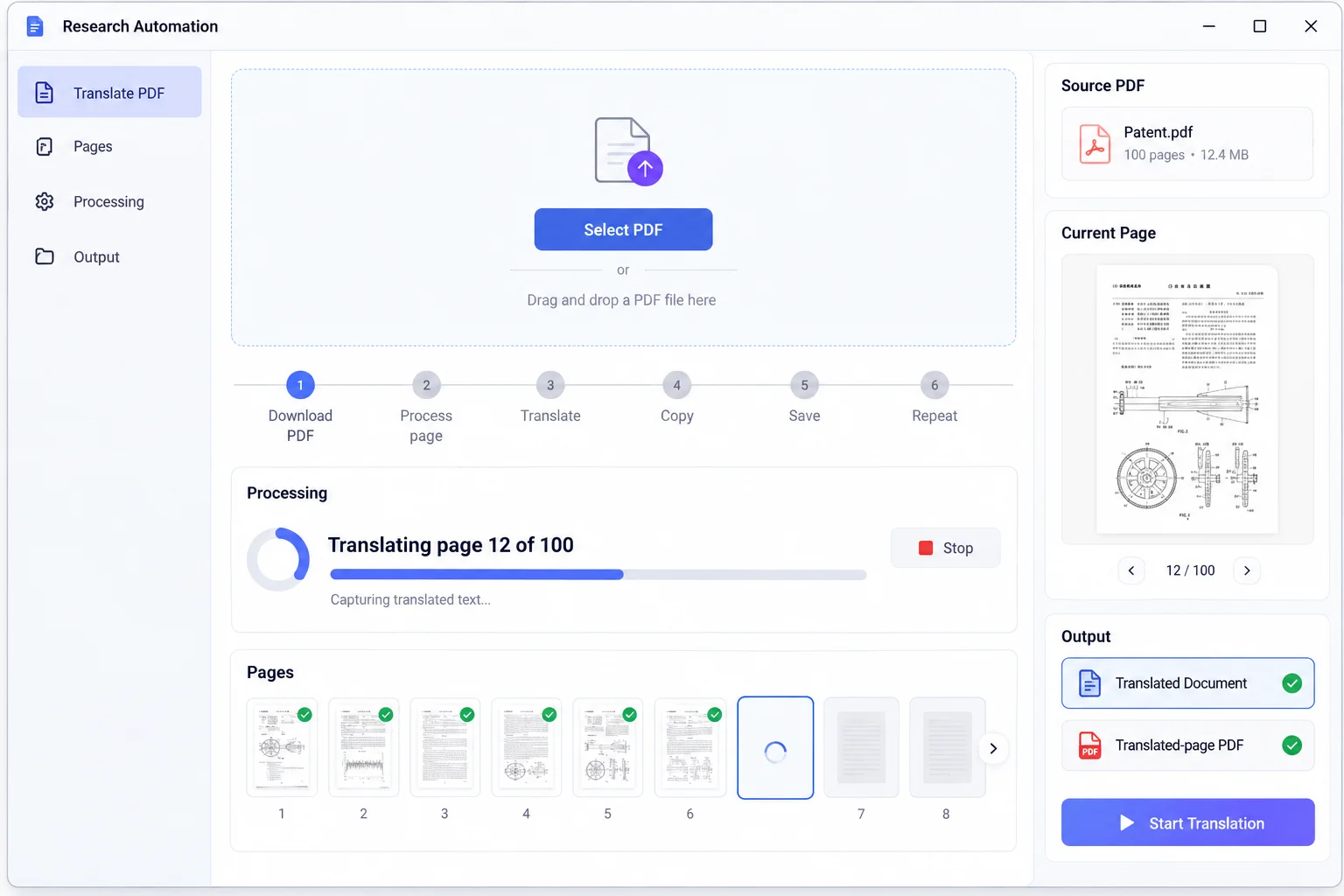Click green checkmark on page 1 thumbnail

click(x=304, y=715)
